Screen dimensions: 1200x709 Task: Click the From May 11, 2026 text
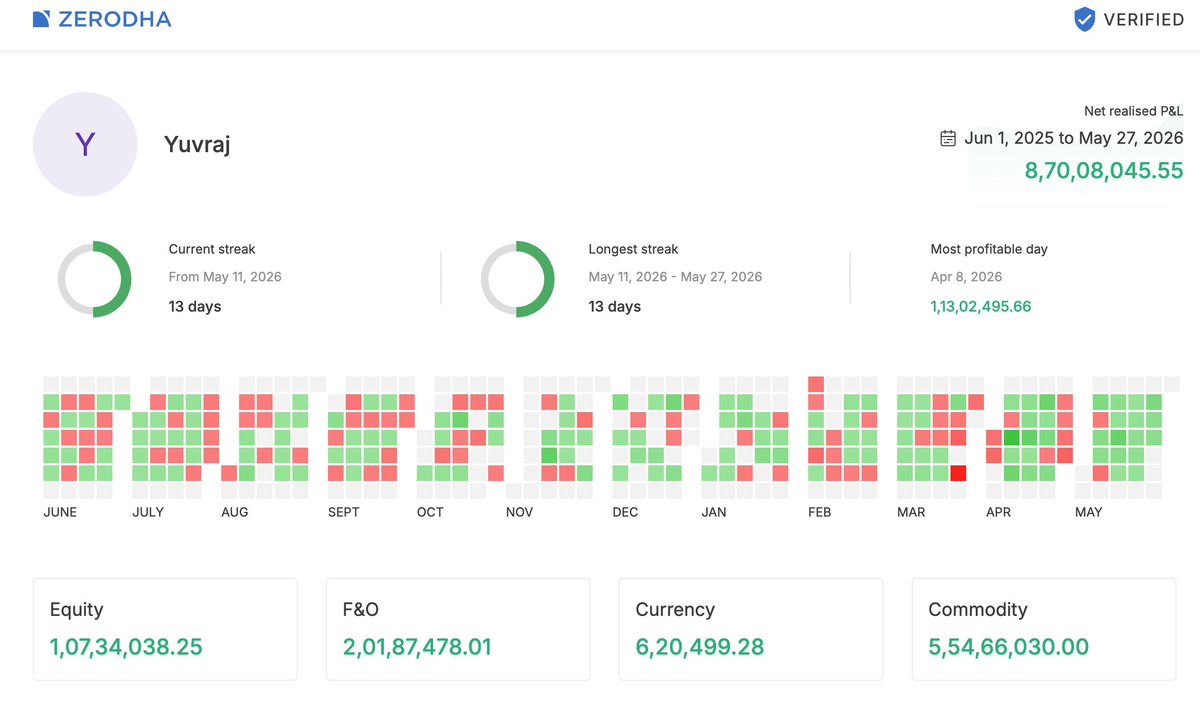pos(225,277)
